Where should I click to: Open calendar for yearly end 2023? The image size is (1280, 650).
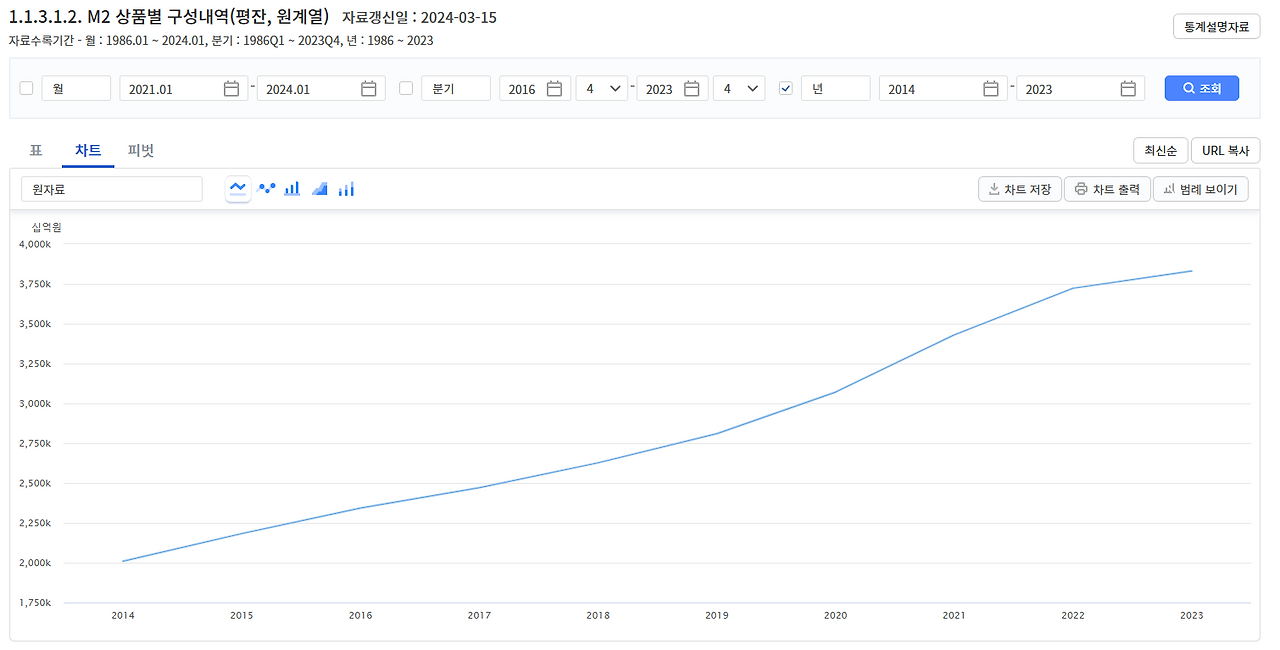coord(1127,89)
